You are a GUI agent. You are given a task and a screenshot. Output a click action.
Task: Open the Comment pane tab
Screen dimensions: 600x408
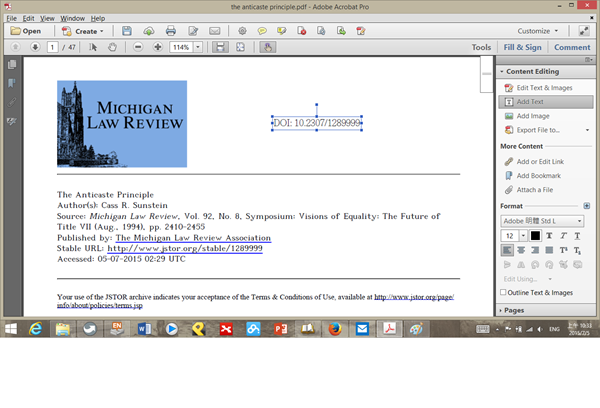pyautogui.click(x=572, y=47)
